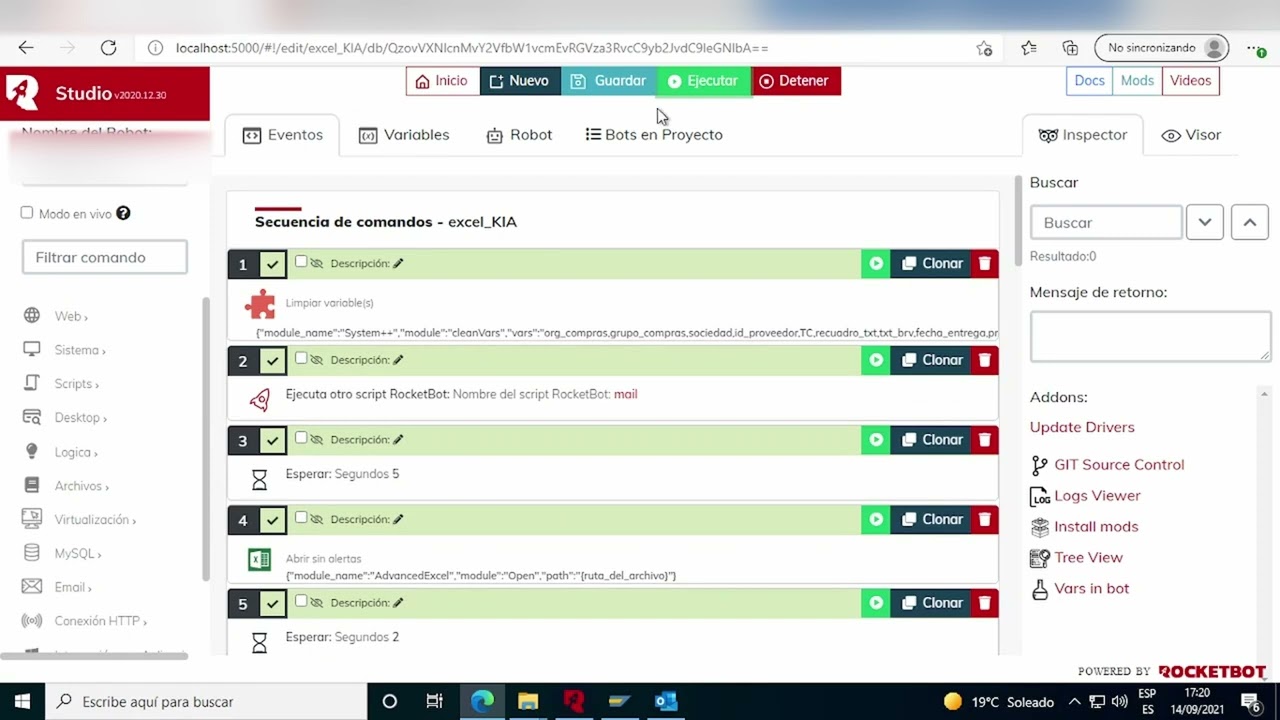This screenshot has width=1280, height=720.
Task: Add this page to favorites star icon
Action: coord(985,48)
